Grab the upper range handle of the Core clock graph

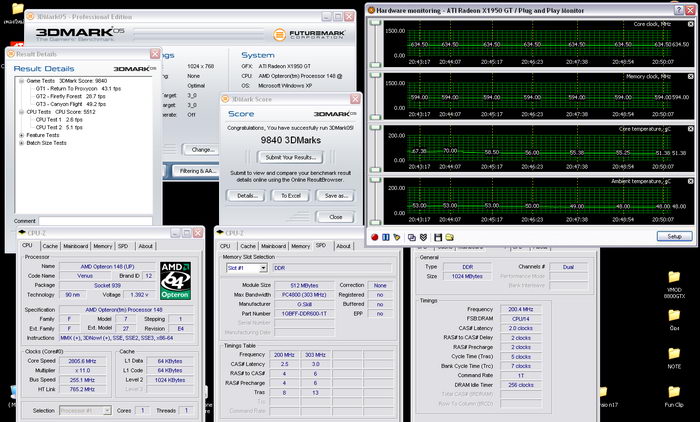[376, 23]
